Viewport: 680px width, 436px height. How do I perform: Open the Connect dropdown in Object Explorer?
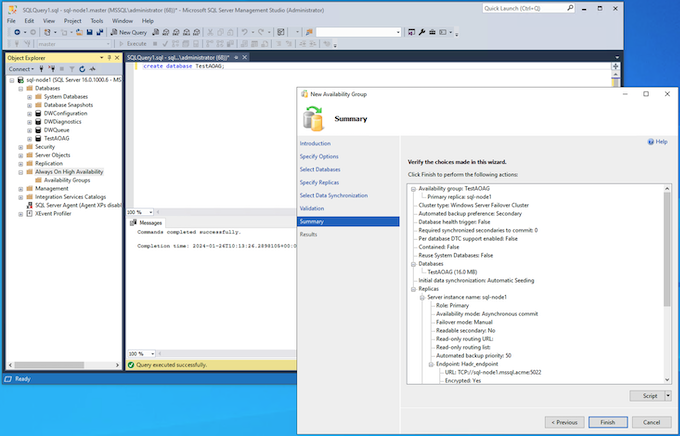click(21, 69)
